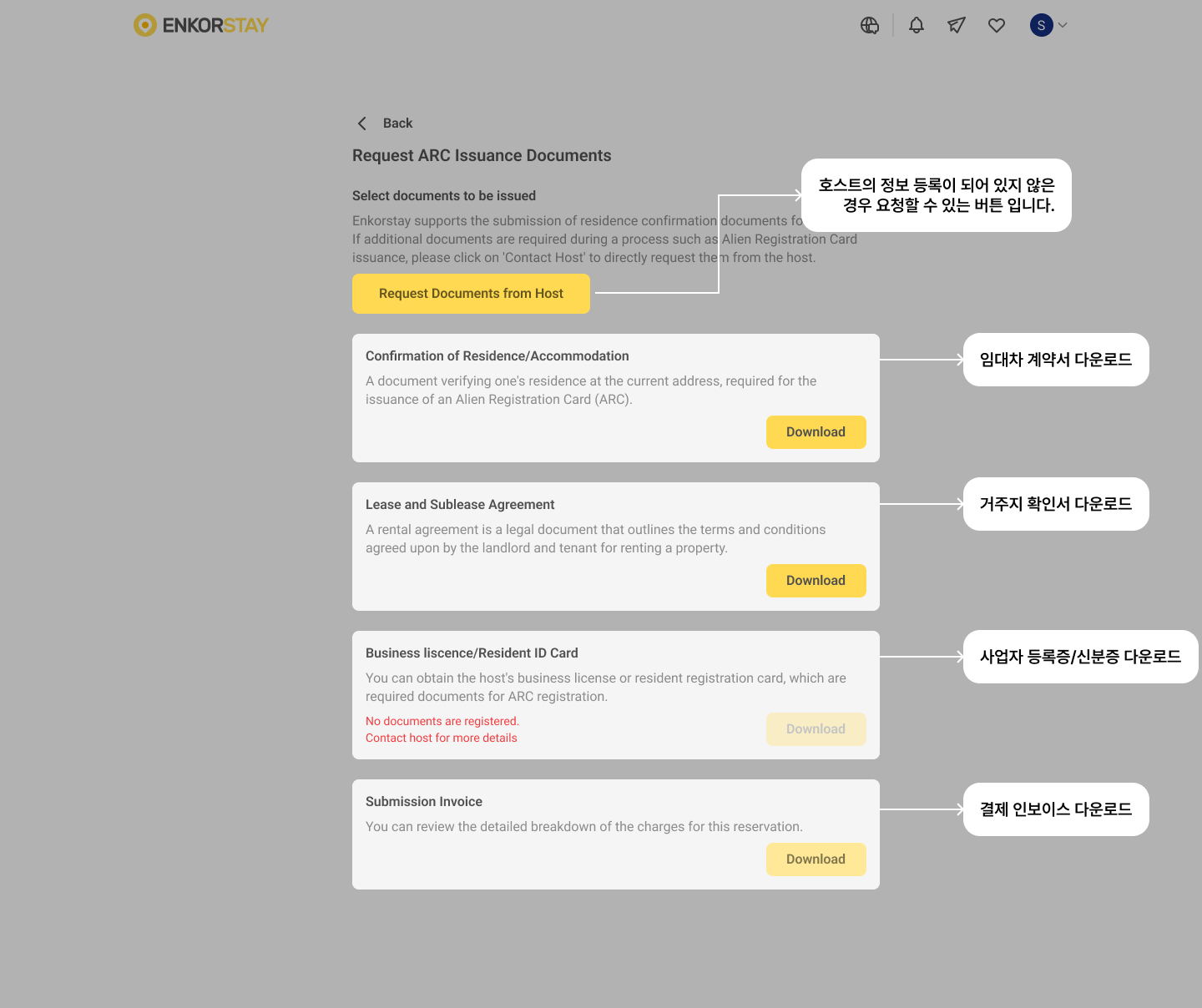Download Lease and Sublease Agreement
Image resolution: width=1202 pixels, height=1008 pixels.
coord(816,581)
